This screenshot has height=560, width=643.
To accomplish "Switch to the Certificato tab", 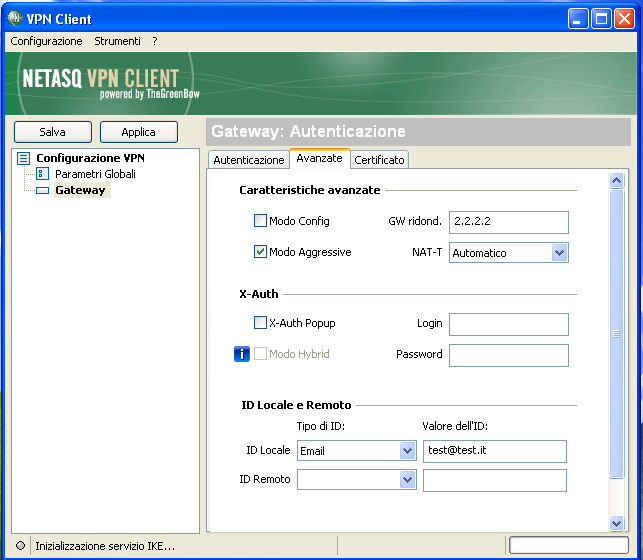I will pyautogui.click(x=379, y=160).
